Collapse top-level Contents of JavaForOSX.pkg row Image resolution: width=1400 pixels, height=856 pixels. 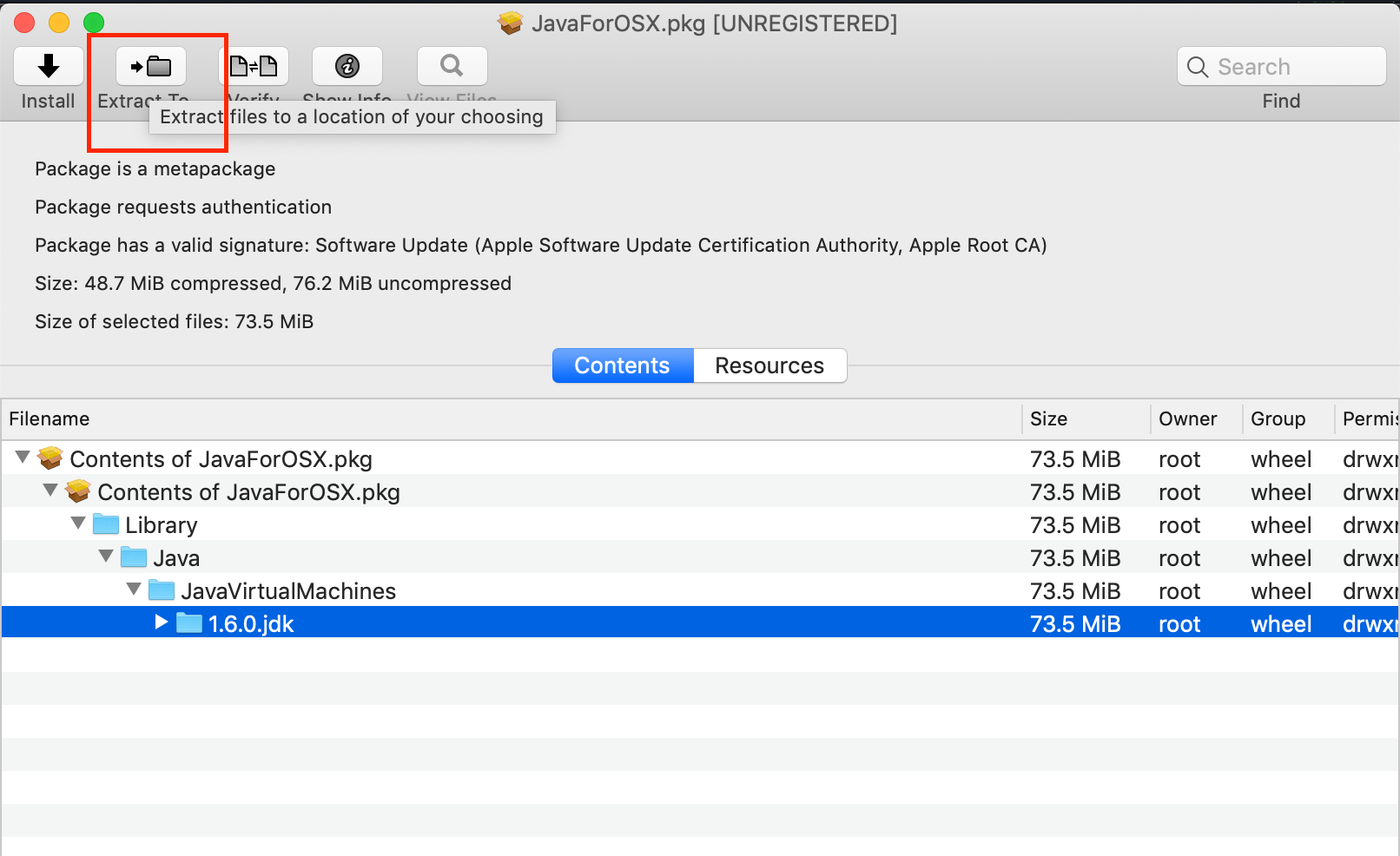[23, 458]
